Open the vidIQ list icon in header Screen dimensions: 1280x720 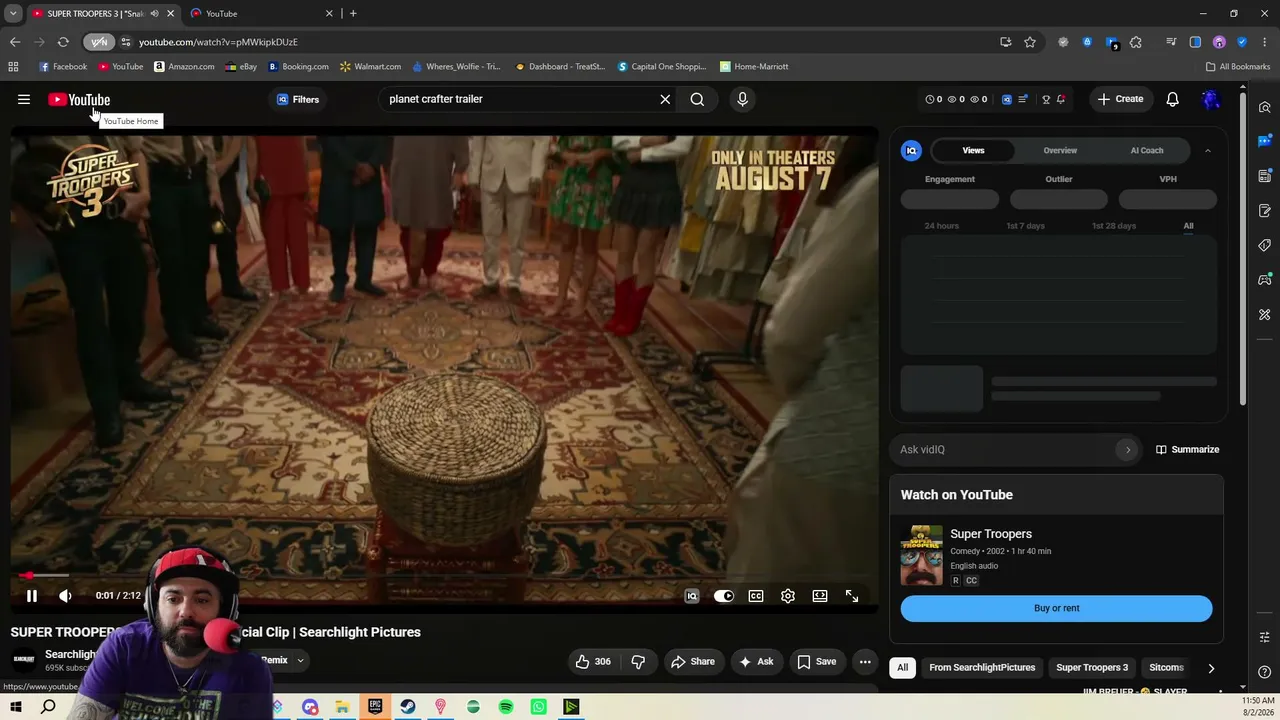coord(1022,99)
